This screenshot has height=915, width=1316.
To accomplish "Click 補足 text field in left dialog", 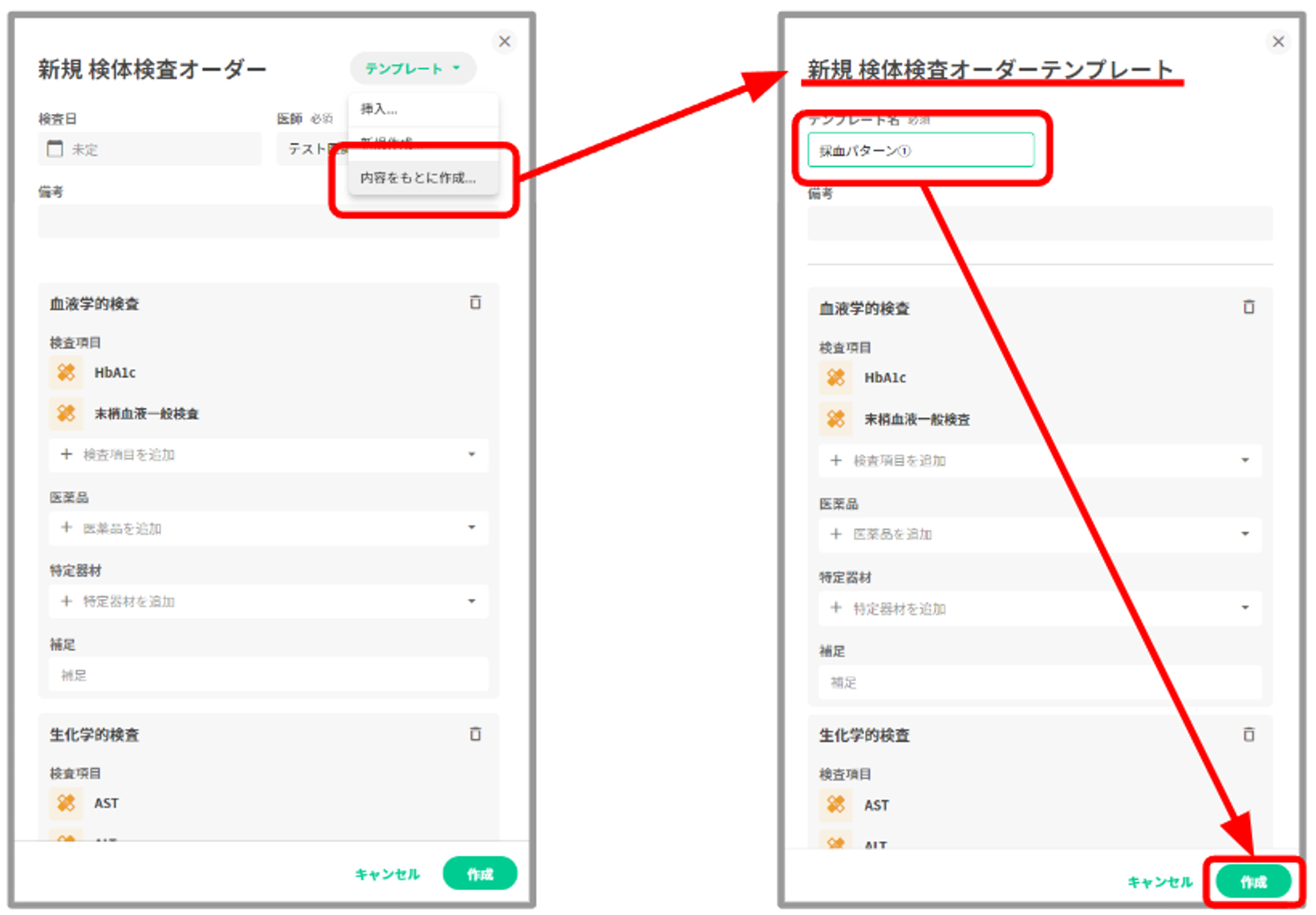I will tap(268, 675).
